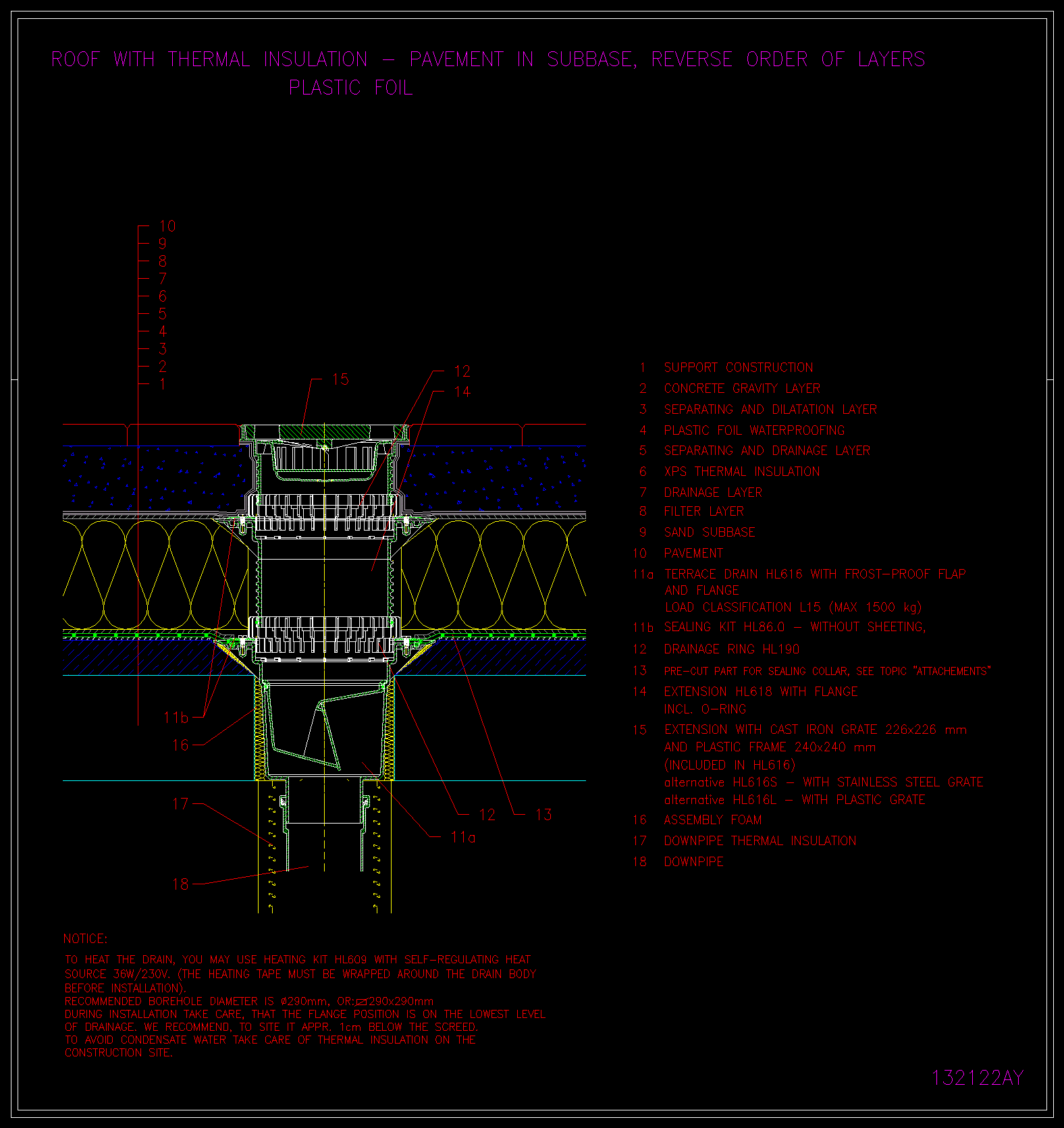Click legend entry 'DRAINAGE LAYER' number 7
Viewport: 1064px width, 1128px height.
click(x=713, y=493)
